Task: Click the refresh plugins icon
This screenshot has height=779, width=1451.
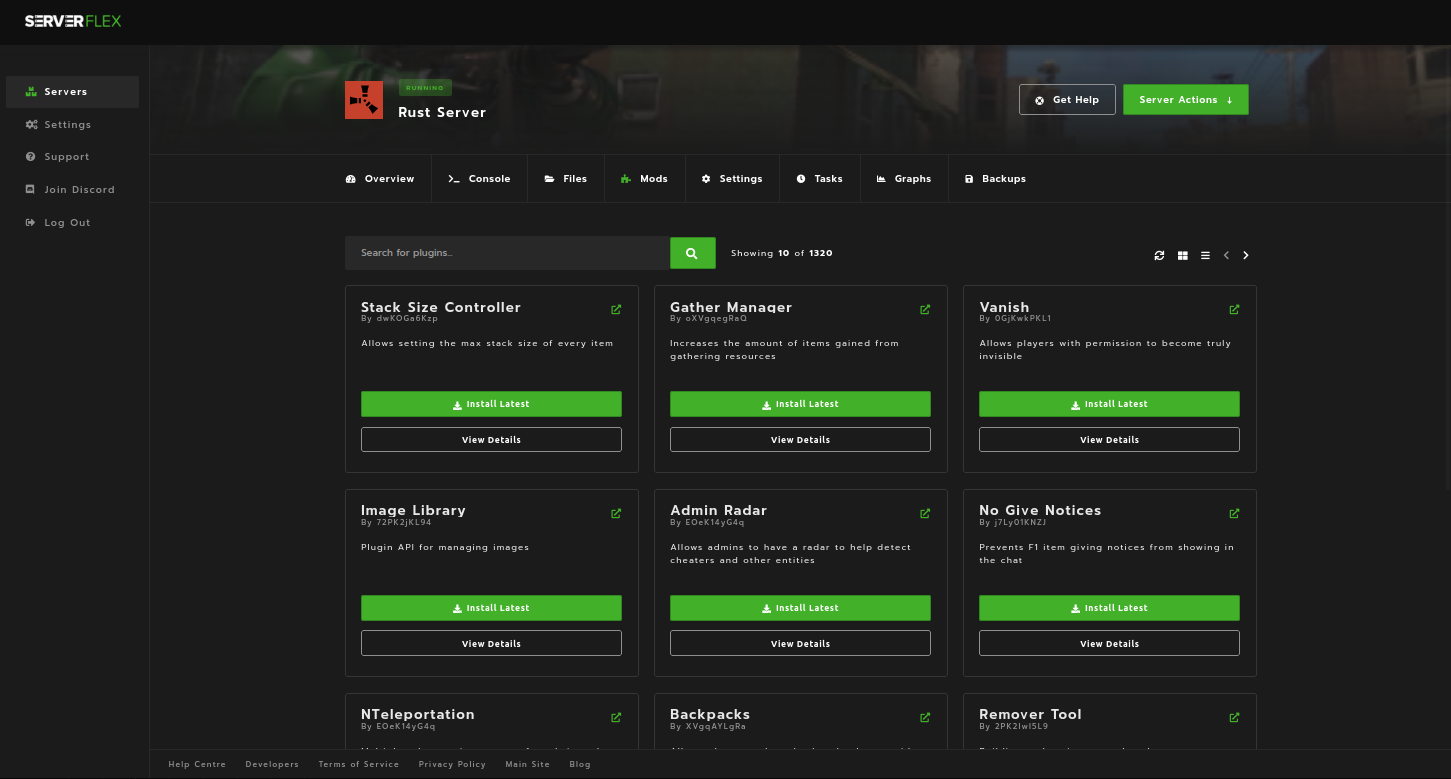Action: point(1159,255)
